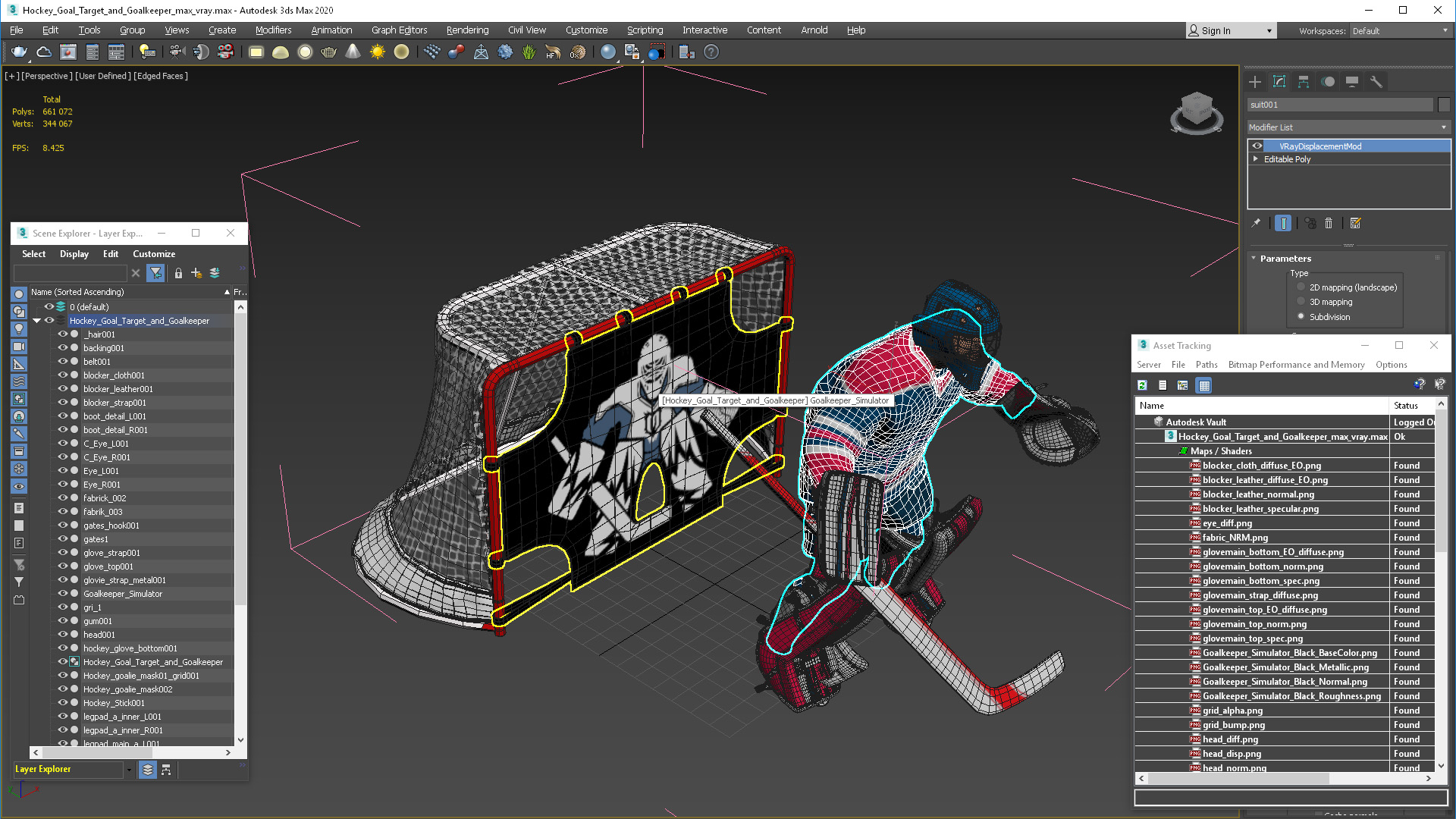Click the cloud render icon in the toolbar
The width and height of the screenshot is (1456, 819).
[x=44, y=52]
